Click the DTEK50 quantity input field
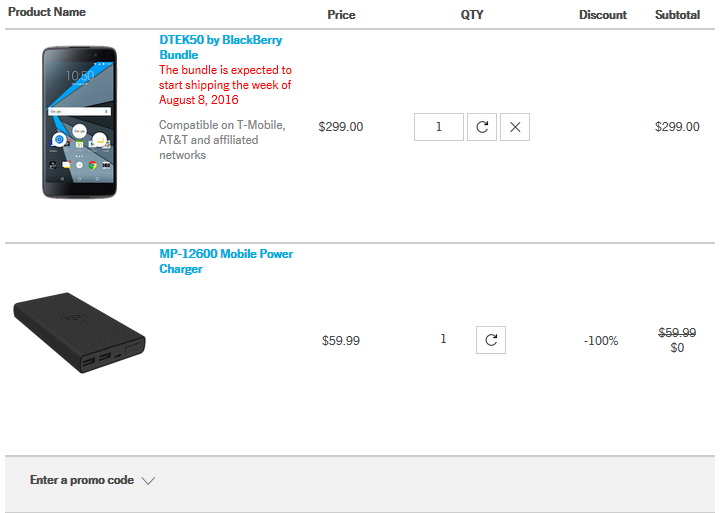 point(439,127)
